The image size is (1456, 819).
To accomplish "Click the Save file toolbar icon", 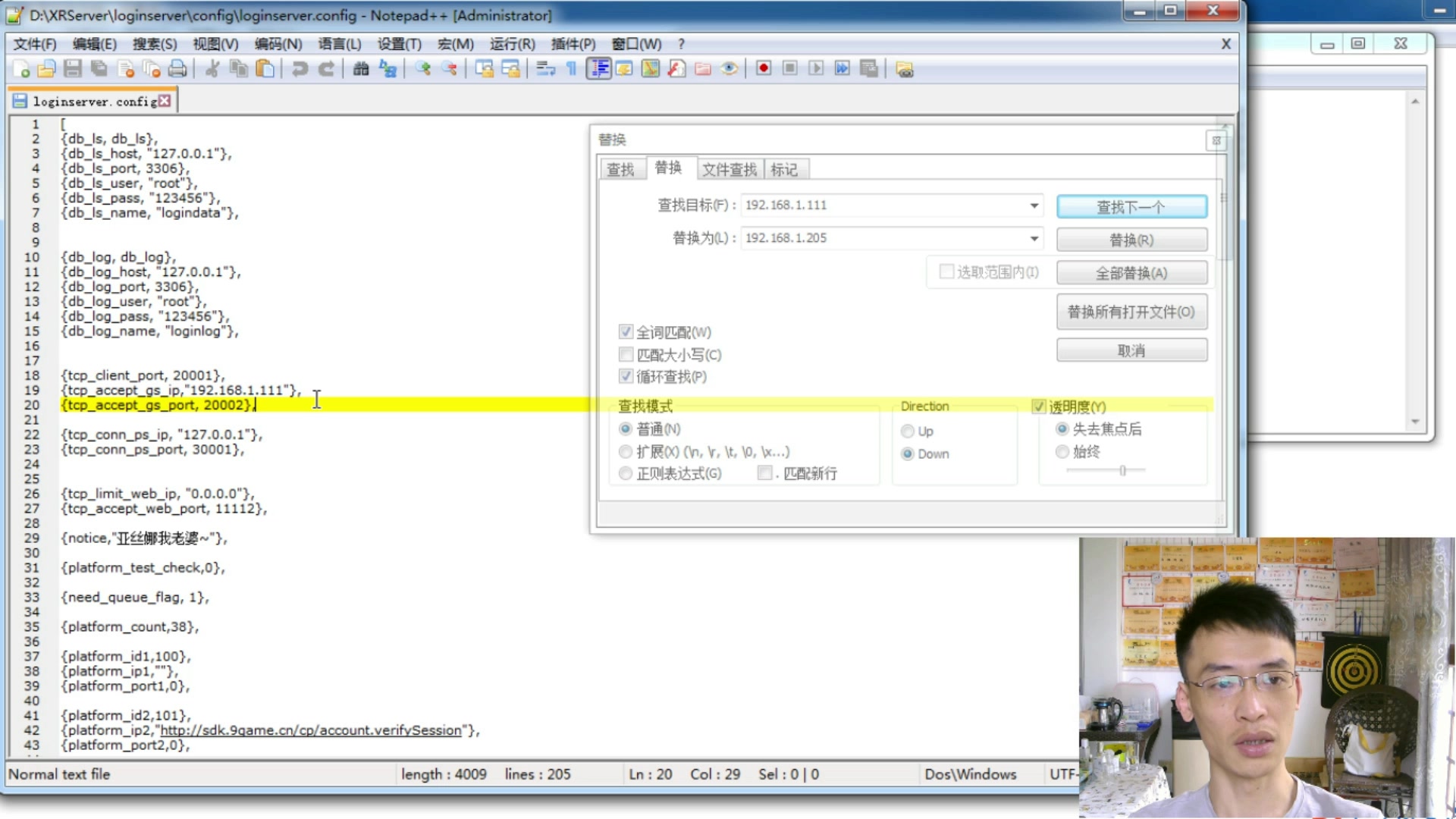I will click(x=73, y=69).
